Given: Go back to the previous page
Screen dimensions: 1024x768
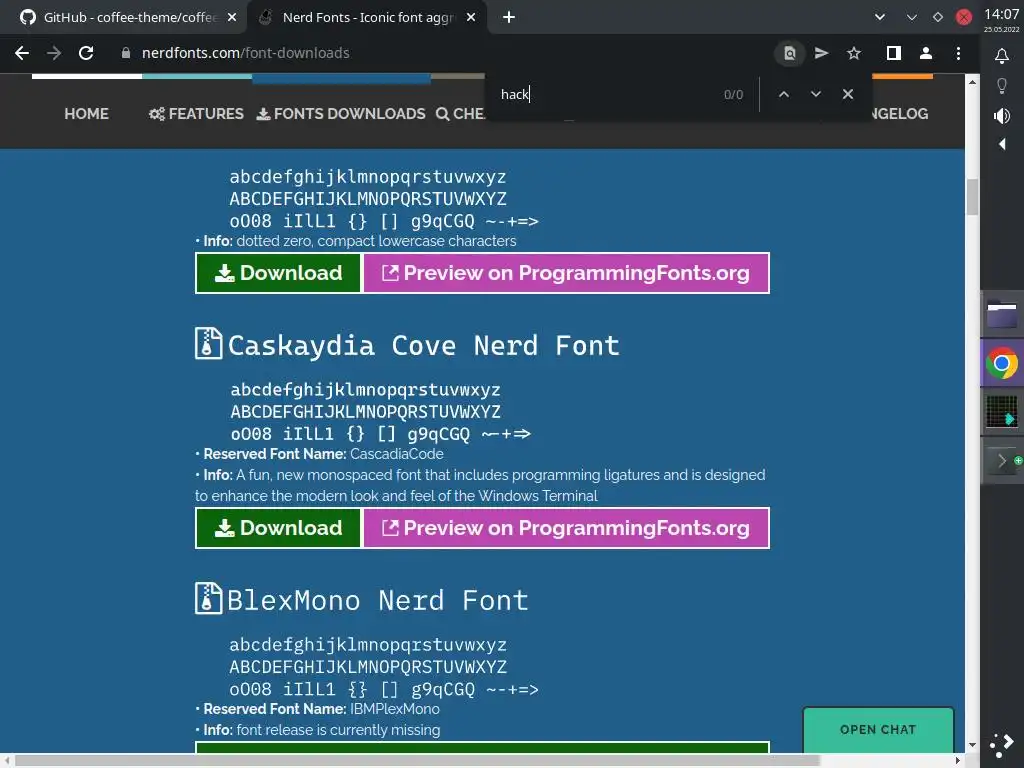Looking at the screenshot, I should click(22, 53).
